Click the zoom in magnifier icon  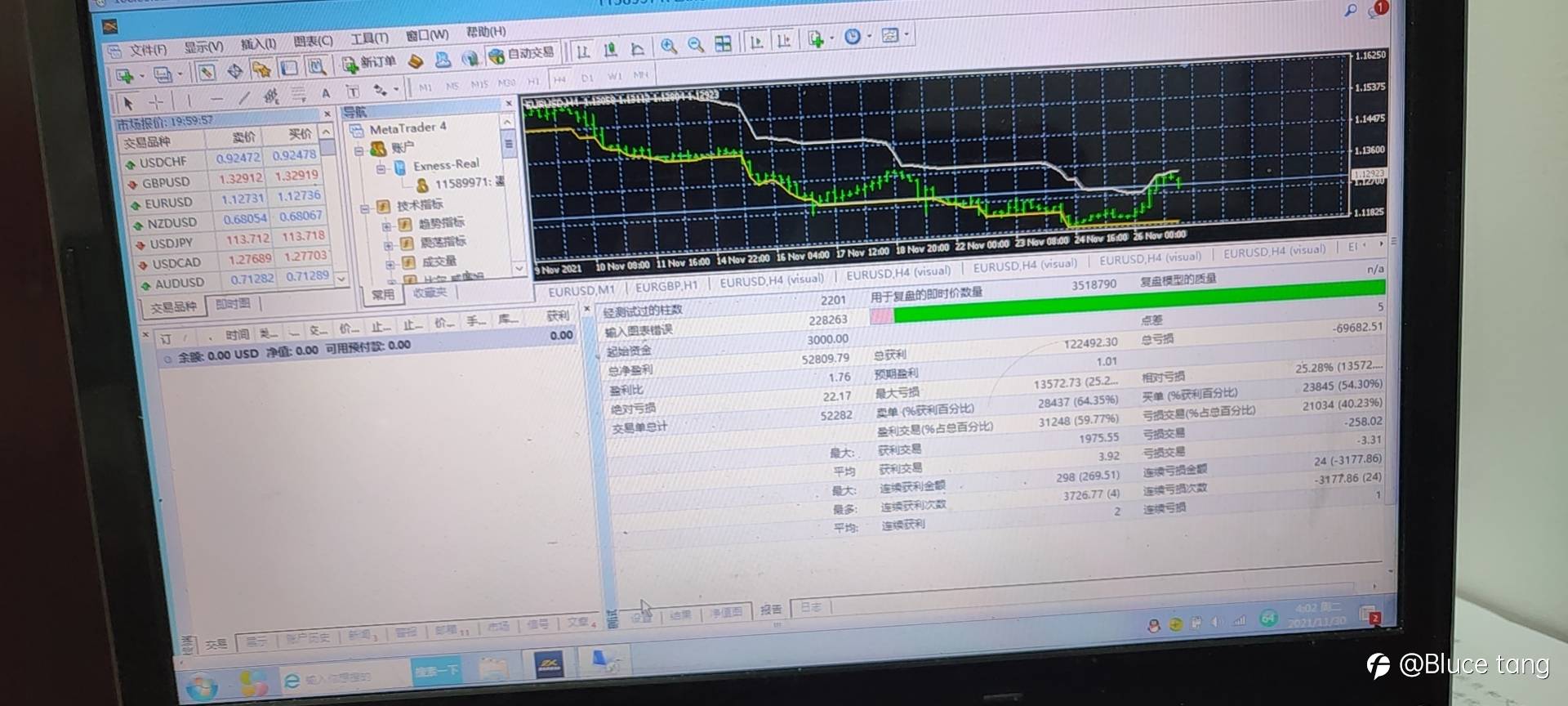(669, 47)
